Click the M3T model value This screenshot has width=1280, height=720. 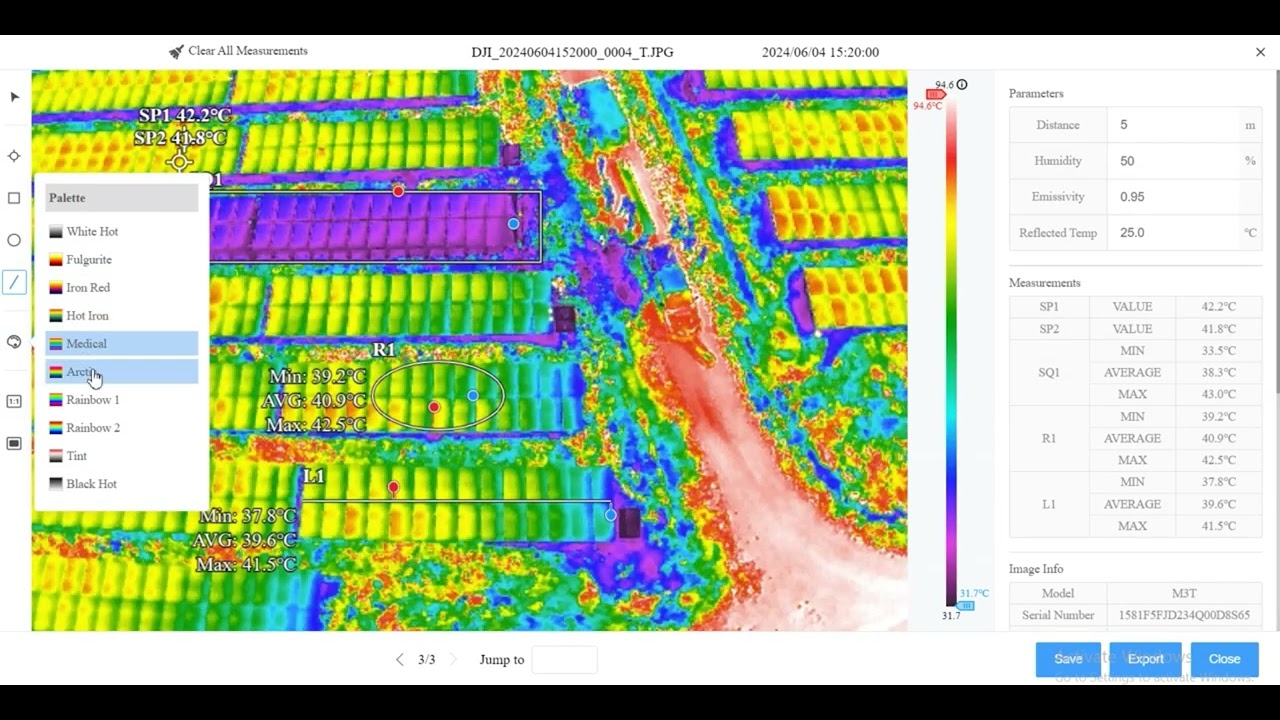coord(1184,593)
